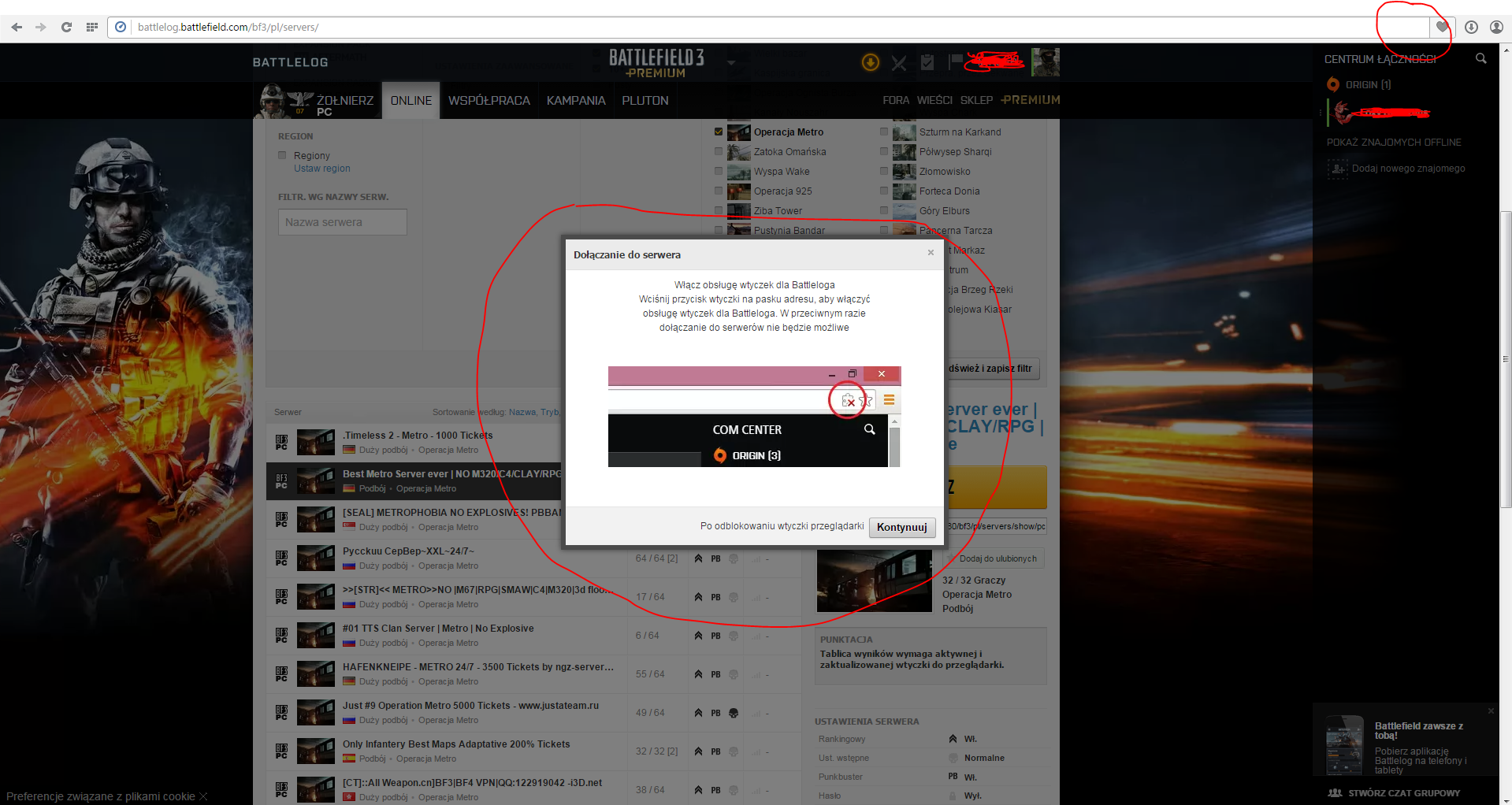Click the star icon on Dodaj do ulubionych
Image resolution: width=1512 pixels, height=805 pixels.
pos(952,558)
